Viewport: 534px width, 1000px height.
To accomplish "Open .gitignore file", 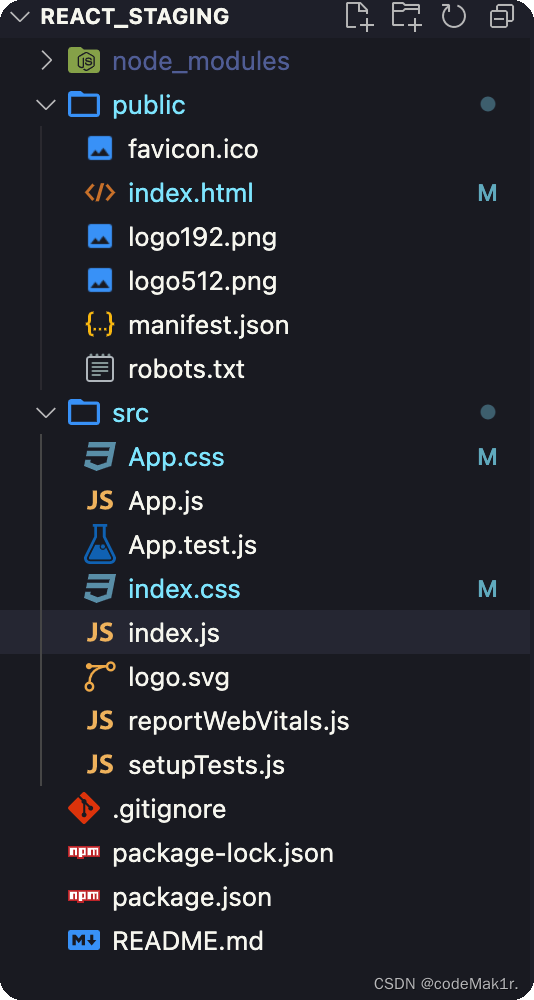I will (x=169, y=810).
